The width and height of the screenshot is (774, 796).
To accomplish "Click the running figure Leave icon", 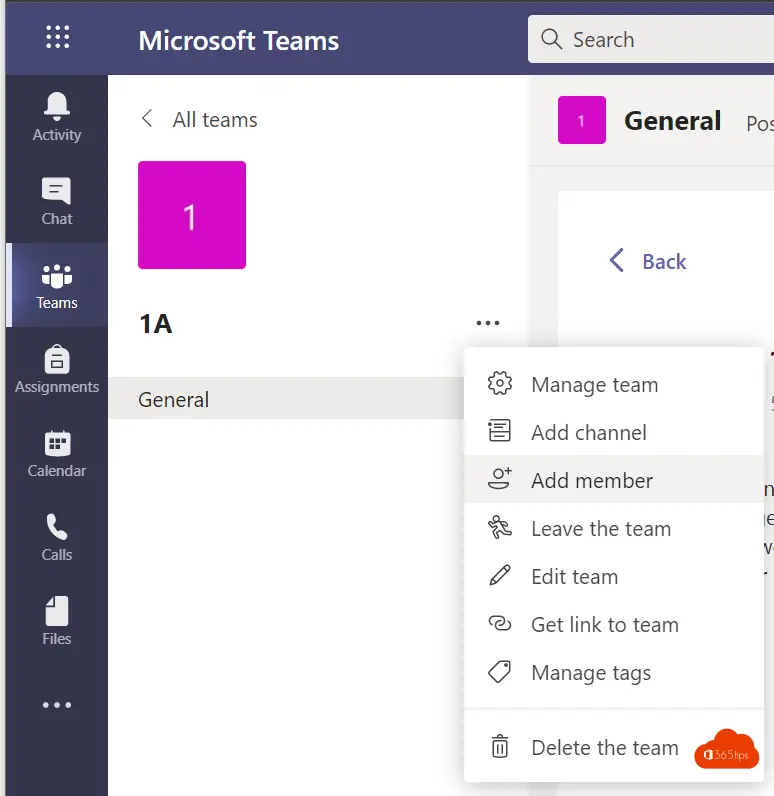I will [x=499, y=527].
